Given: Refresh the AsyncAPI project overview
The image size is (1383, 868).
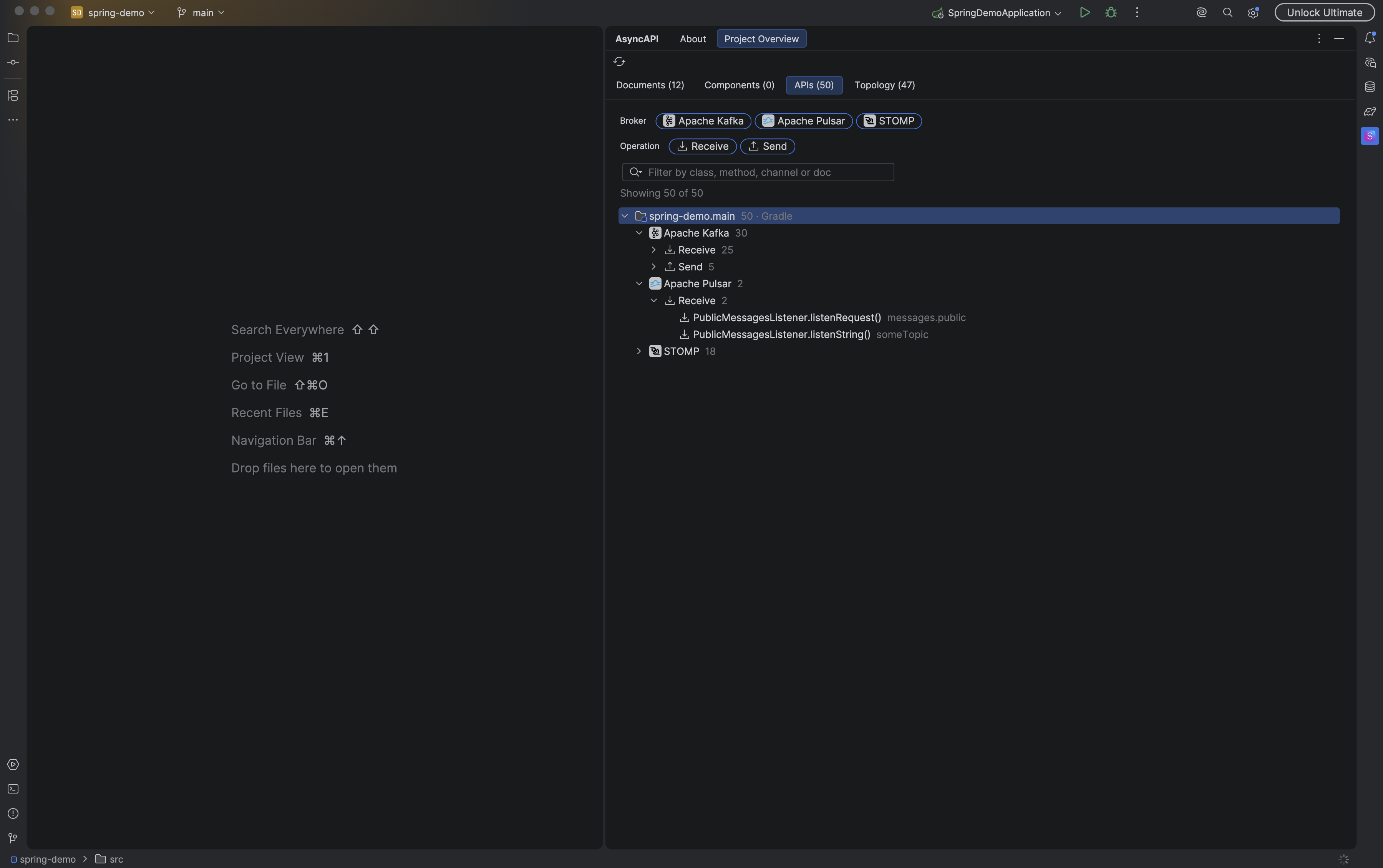Looking at the screenshot, I should [619, 61].
